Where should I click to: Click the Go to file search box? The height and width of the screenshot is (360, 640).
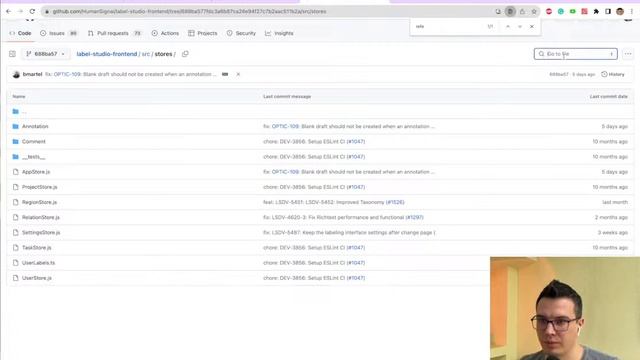(x=576, y=54)
